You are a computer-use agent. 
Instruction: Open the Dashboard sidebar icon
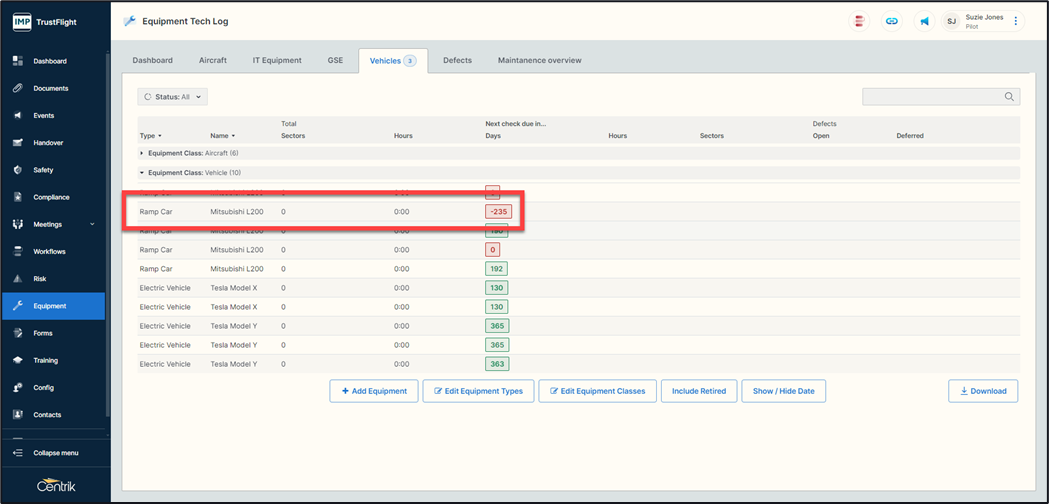coord(17,61)
